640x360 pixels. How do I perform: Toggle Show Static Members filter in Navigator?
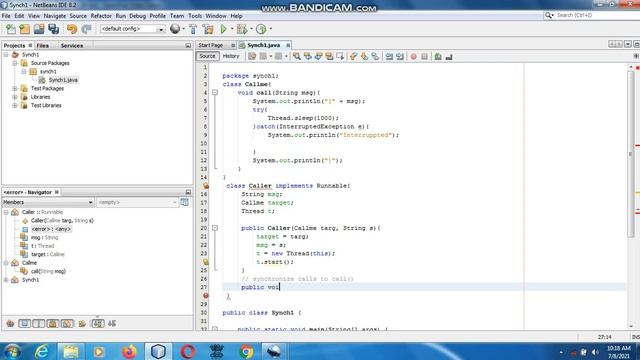(x=39, y=324)
